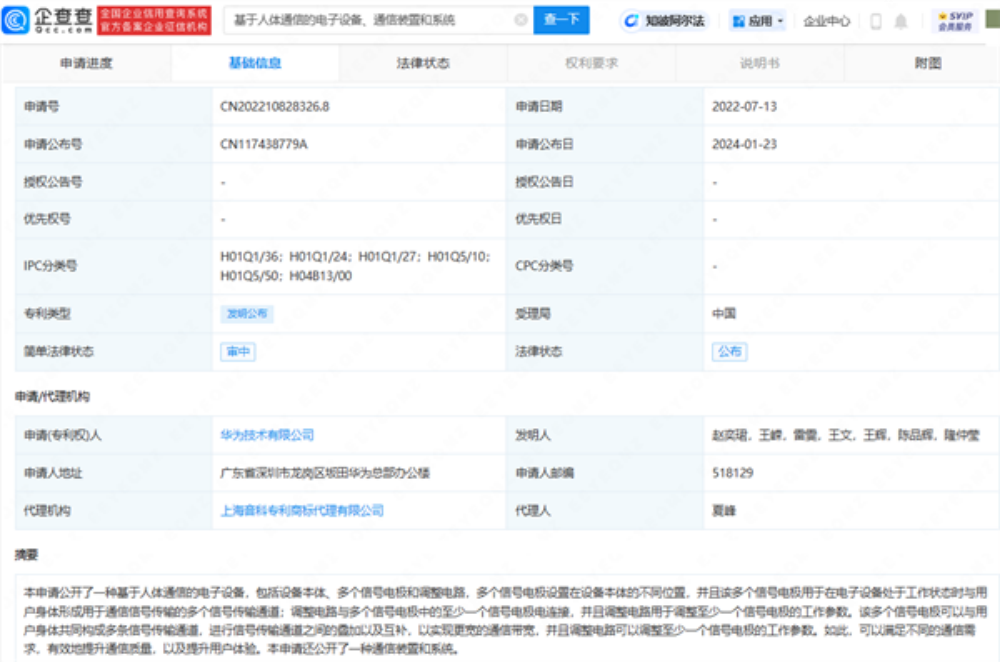This screenshot has height=662, width=1000.
Task: Open the 法律状态 tab
Action: click(423, 63)
